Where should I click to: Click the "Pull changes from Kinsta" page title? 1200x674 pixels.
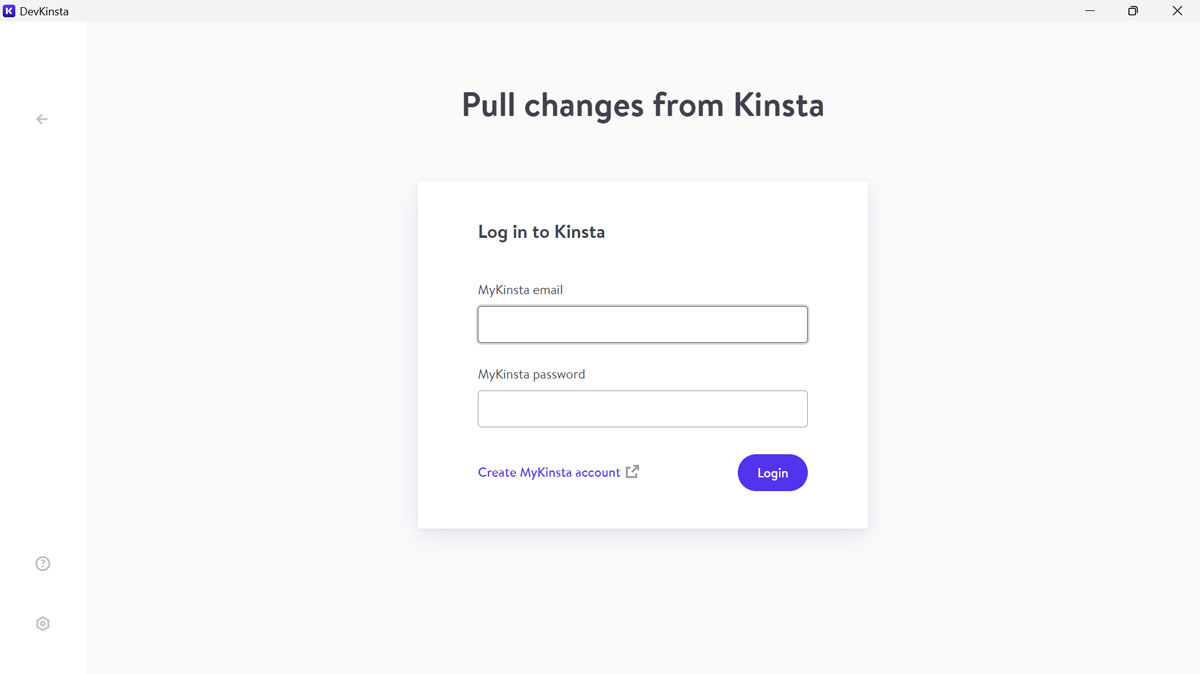click(x=642, y=105)
